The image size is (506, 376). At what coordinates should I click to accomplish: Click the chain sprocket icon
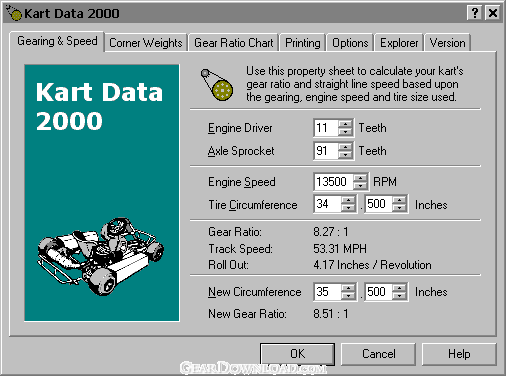pos(217,84)
